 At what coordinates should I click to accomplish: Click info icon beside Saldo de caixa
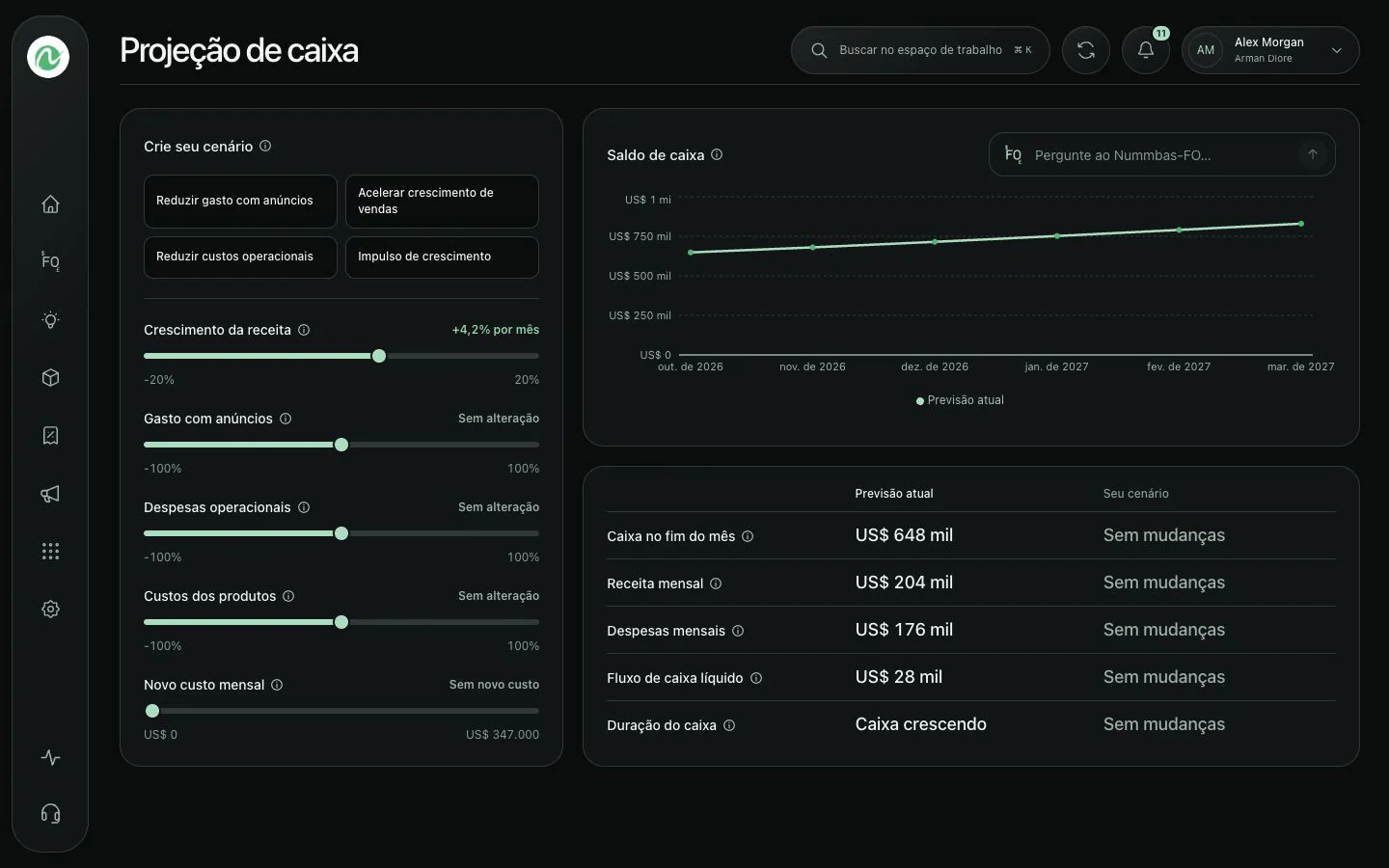[x=717, y=154]
